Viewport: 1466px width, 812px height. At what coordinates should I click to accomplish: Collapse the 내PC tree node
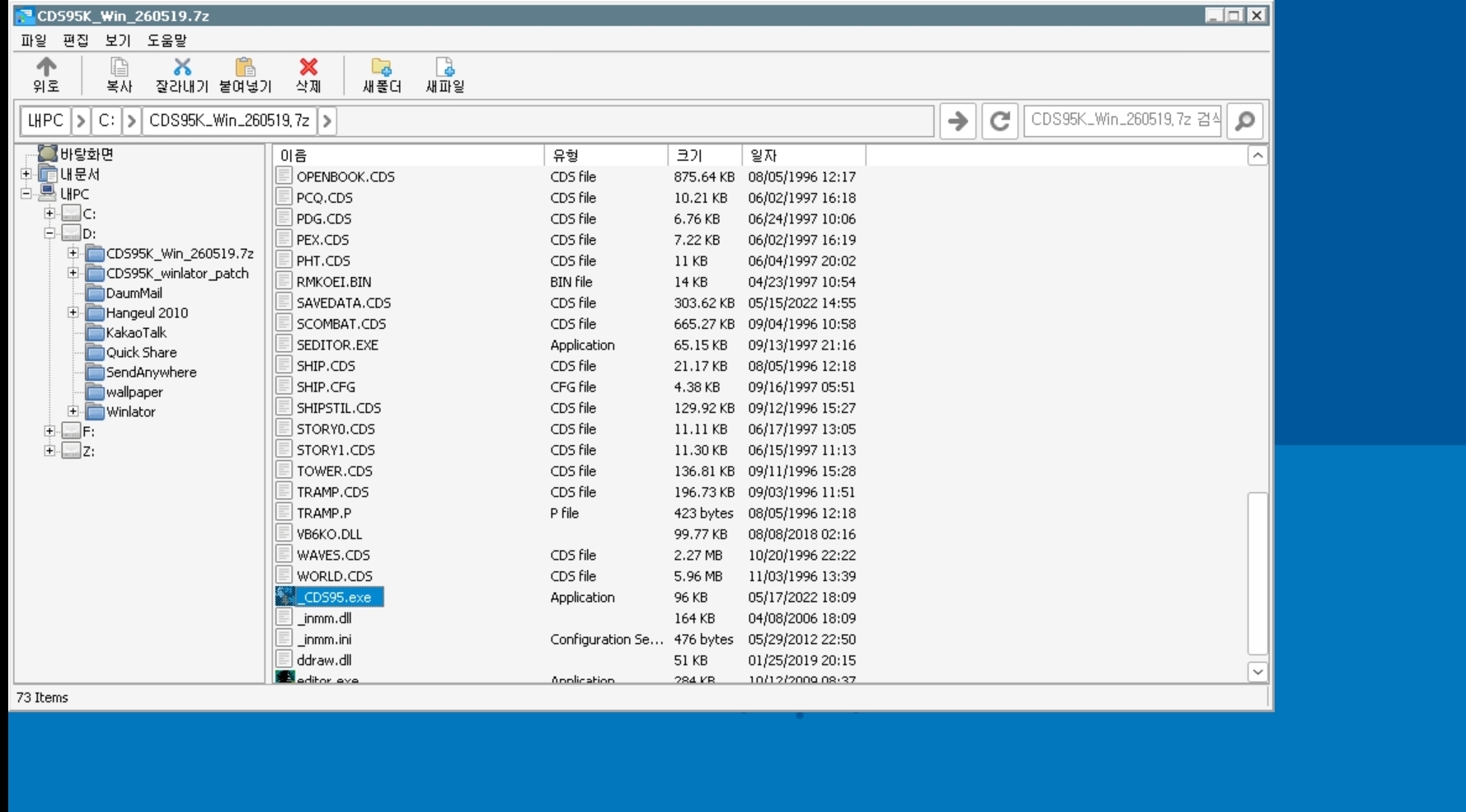pos(26,194)
